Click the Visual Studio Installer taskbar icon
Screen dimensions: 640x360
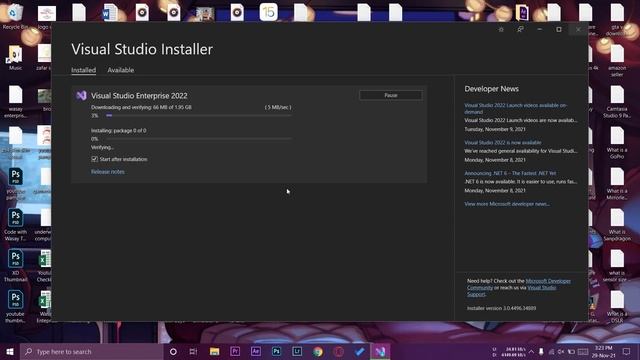[380, 351]
